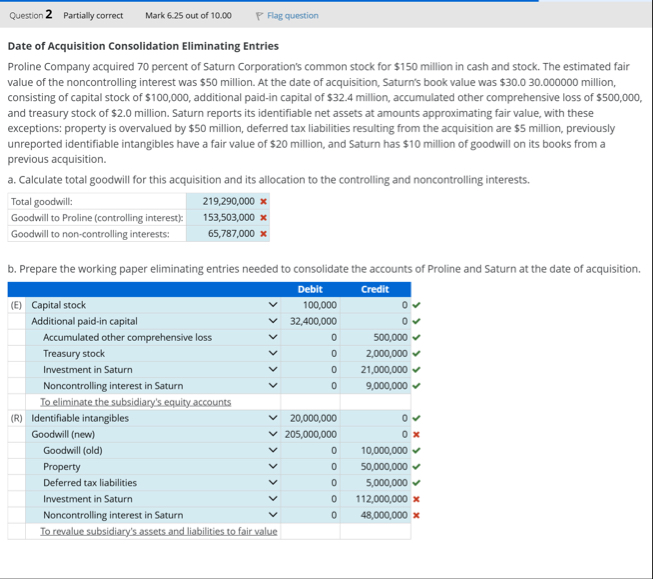Click the 'Partially correct' status text
The image size is (653, 579).
(93, 15)
